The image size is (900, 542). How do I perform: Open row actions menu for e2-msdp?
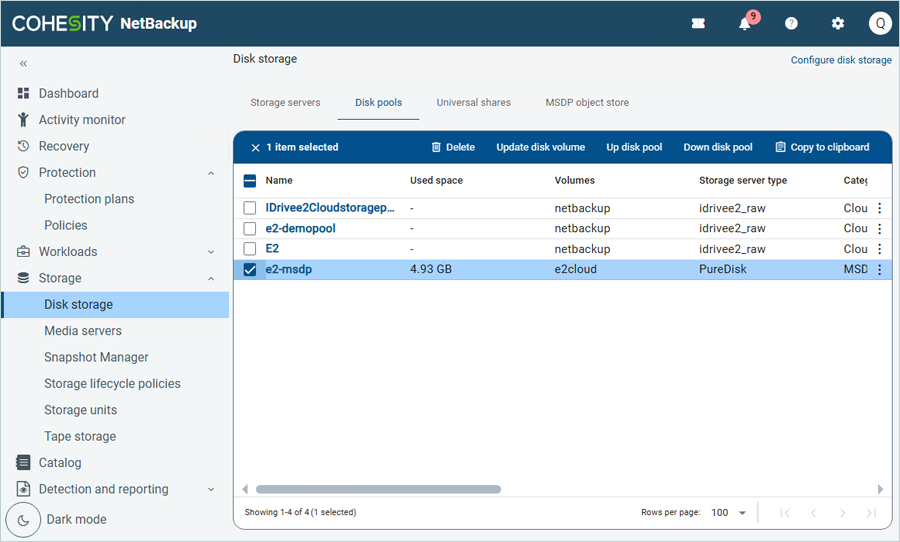pos(880,269)
